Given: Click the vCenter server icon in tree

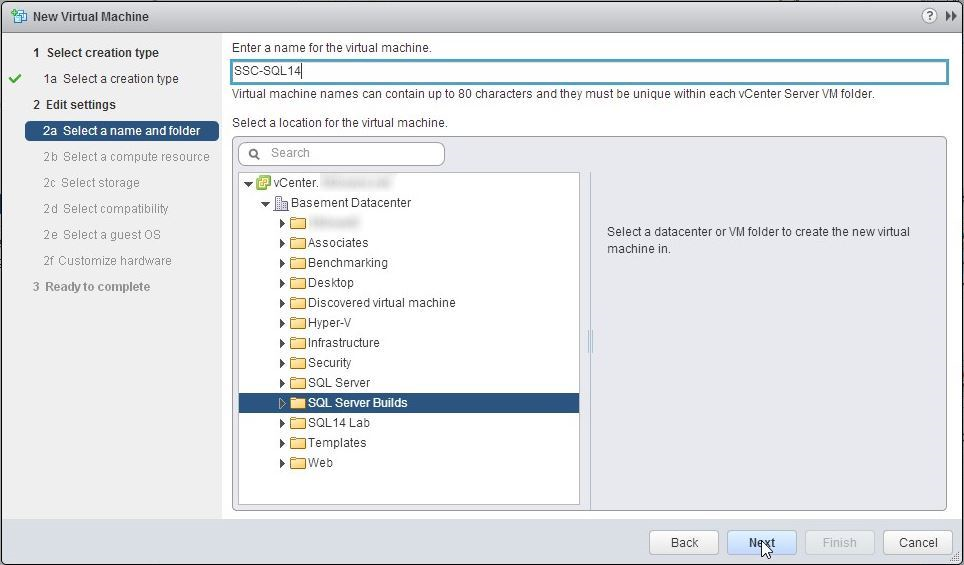Looking at the screenshot, I should point(264,183).
